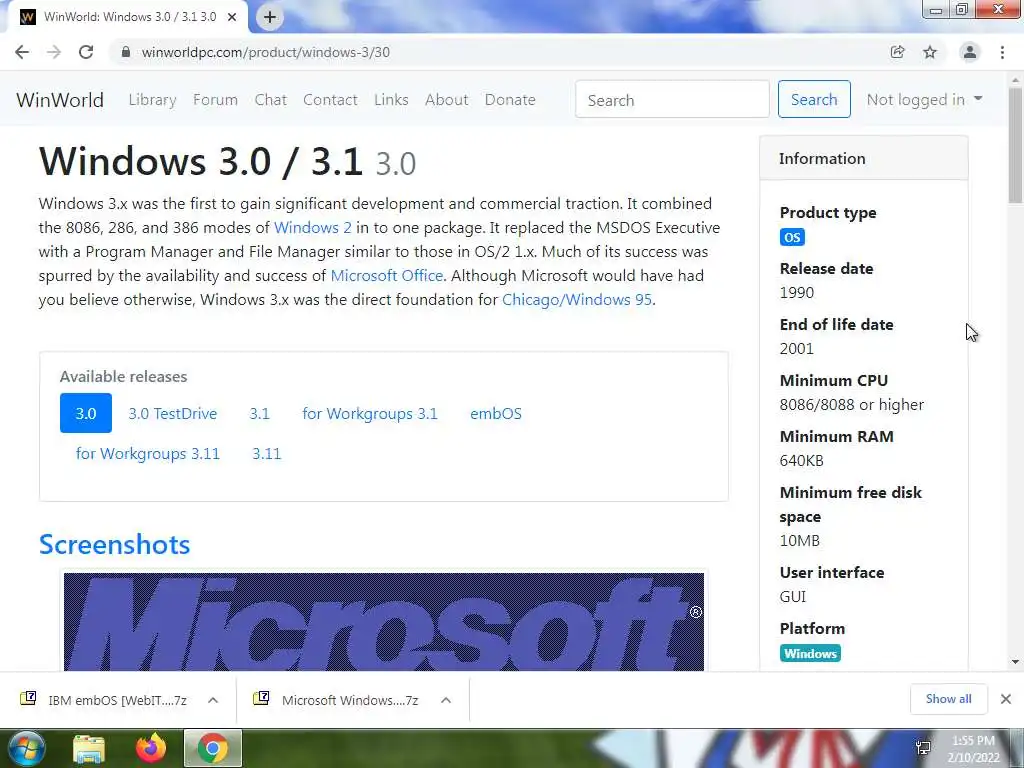Click the scrollbar up arrow
This screenshot has width=1024, height=768.
coord(1015,80)
